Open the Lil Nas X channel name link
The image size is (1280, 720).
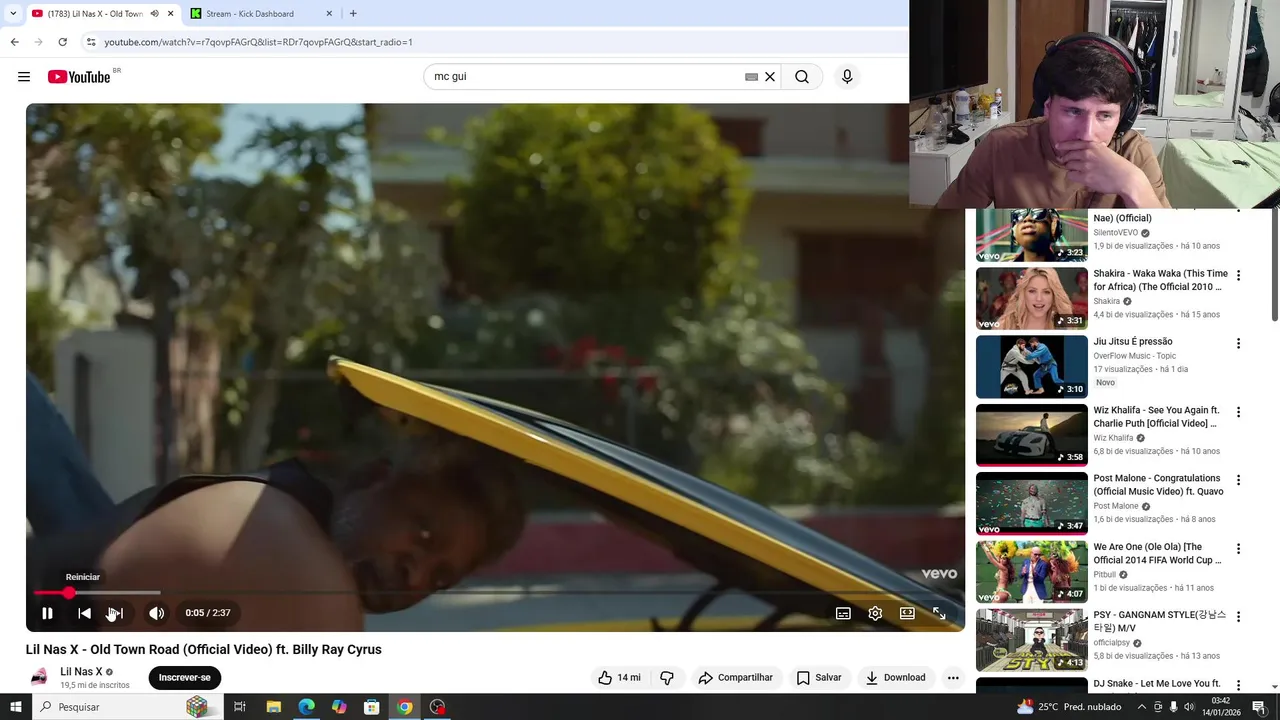click(81, 672)
